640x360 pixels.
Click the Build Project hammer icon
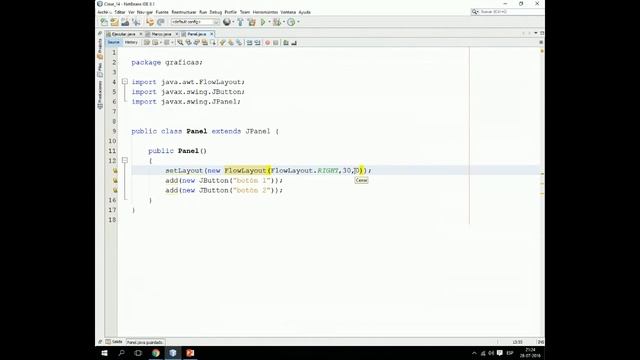240,22
